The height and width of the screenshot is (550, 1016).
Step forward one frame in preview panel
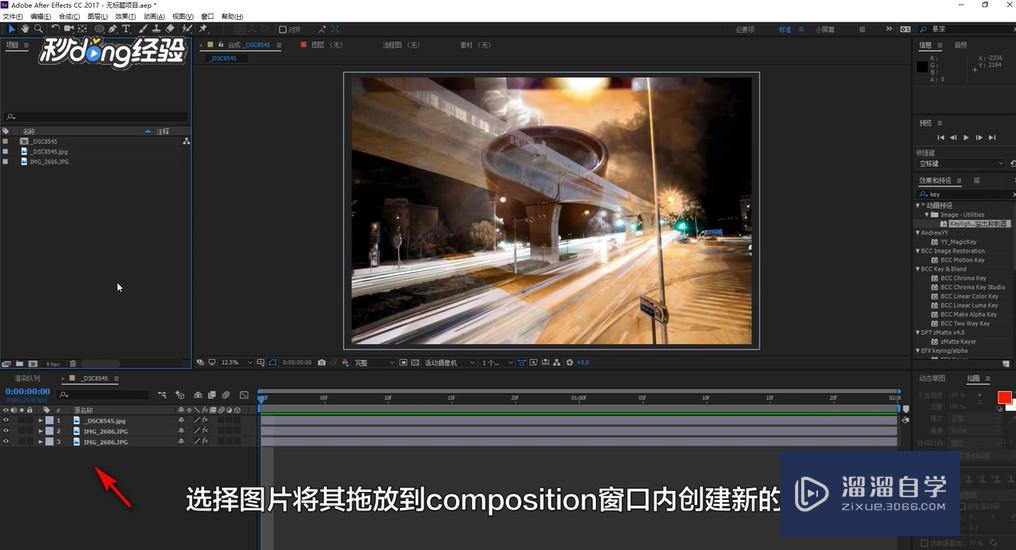[979, 137]
